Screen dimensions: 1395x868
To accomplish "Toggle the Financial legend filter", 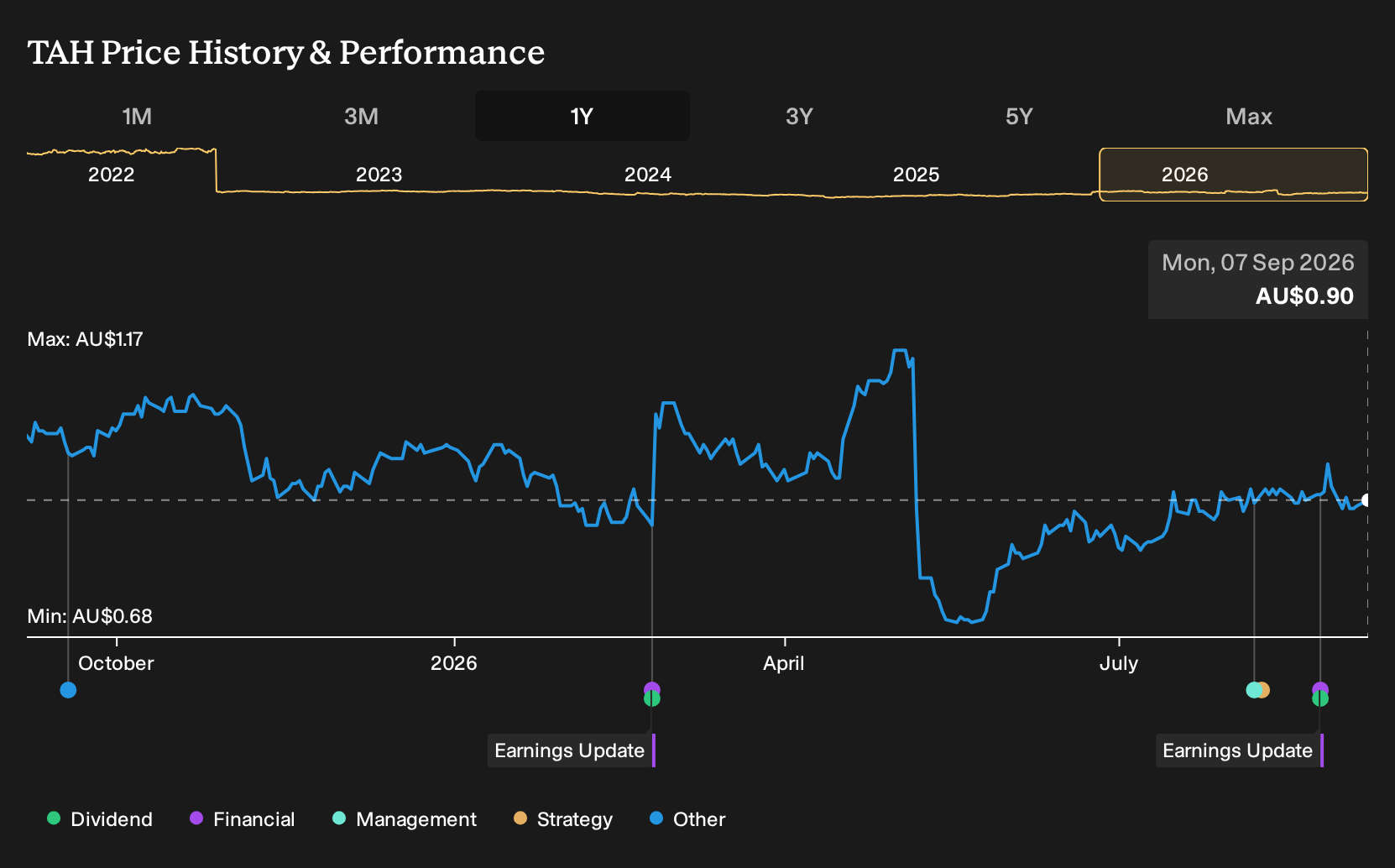I will point(243,819).
